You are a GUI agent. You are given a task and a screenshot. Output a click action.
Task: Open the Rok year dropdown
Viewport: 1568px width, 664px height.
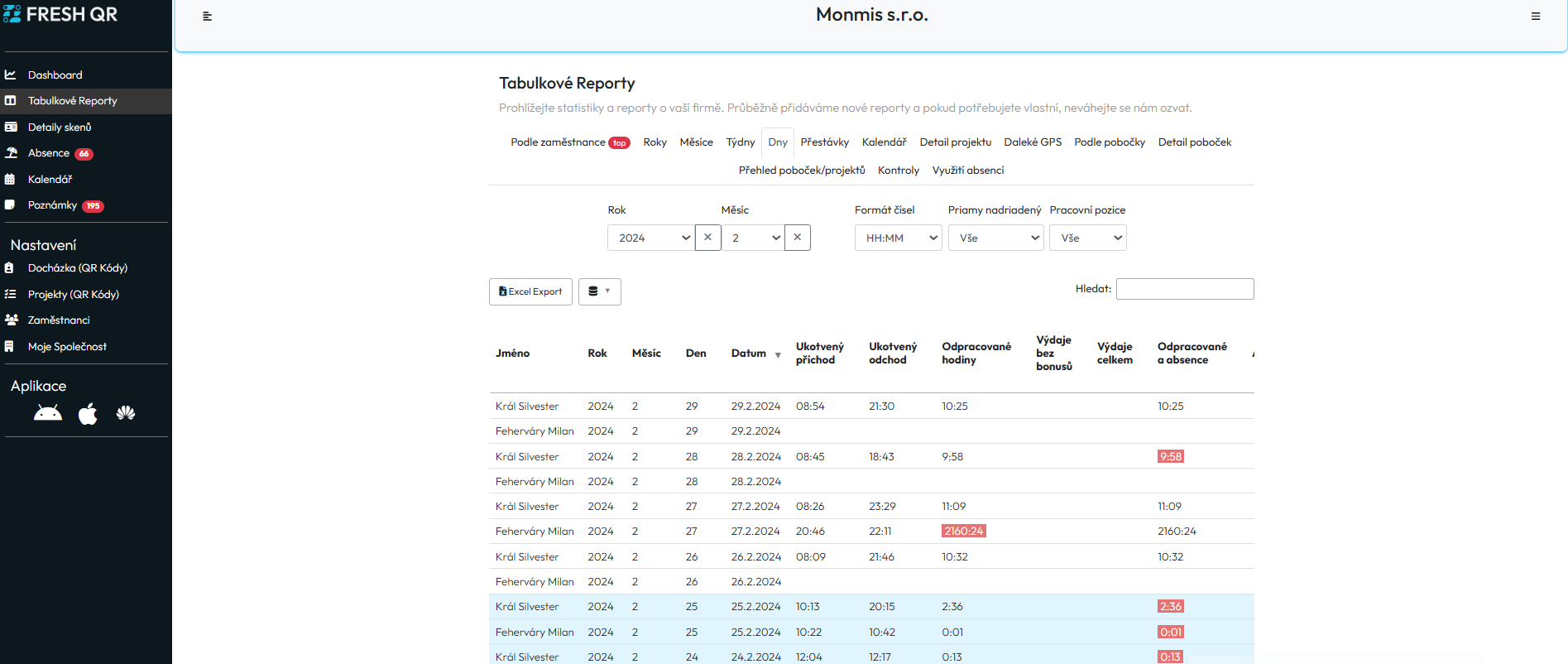pyautogui.click(x=650, y=238)
